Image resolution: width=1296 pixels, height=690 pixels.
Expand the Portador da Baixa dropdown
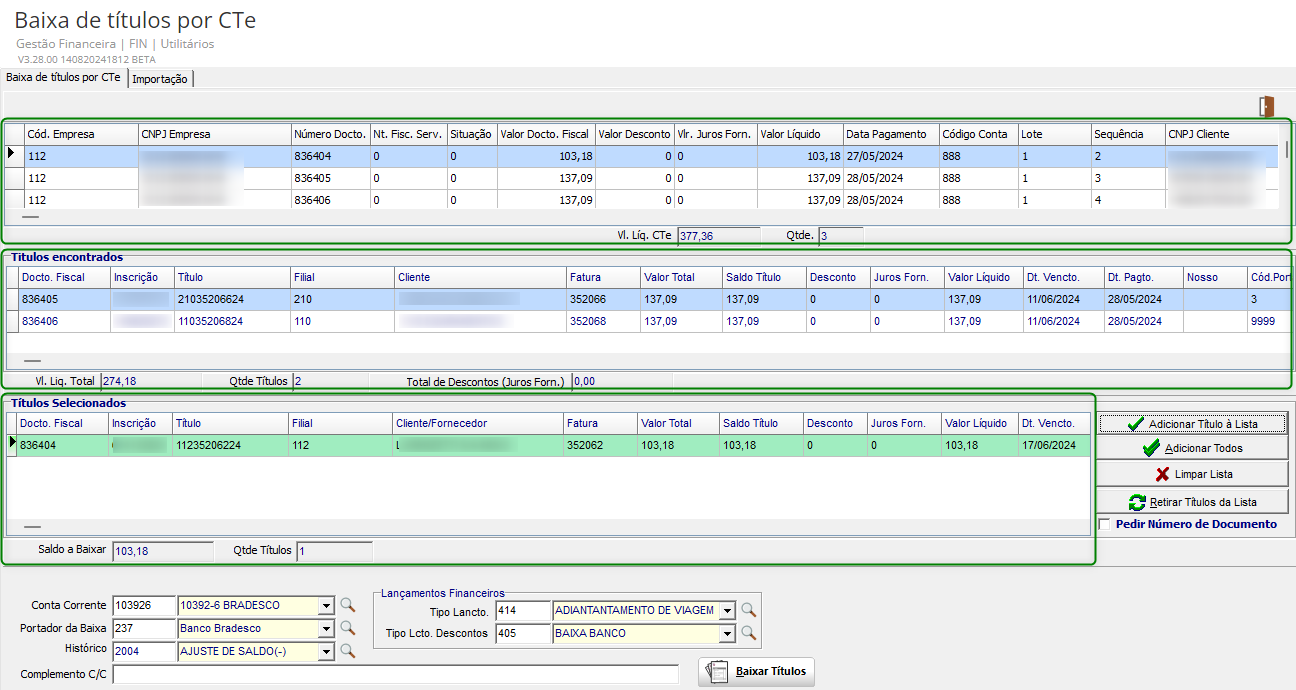(326, 628)
